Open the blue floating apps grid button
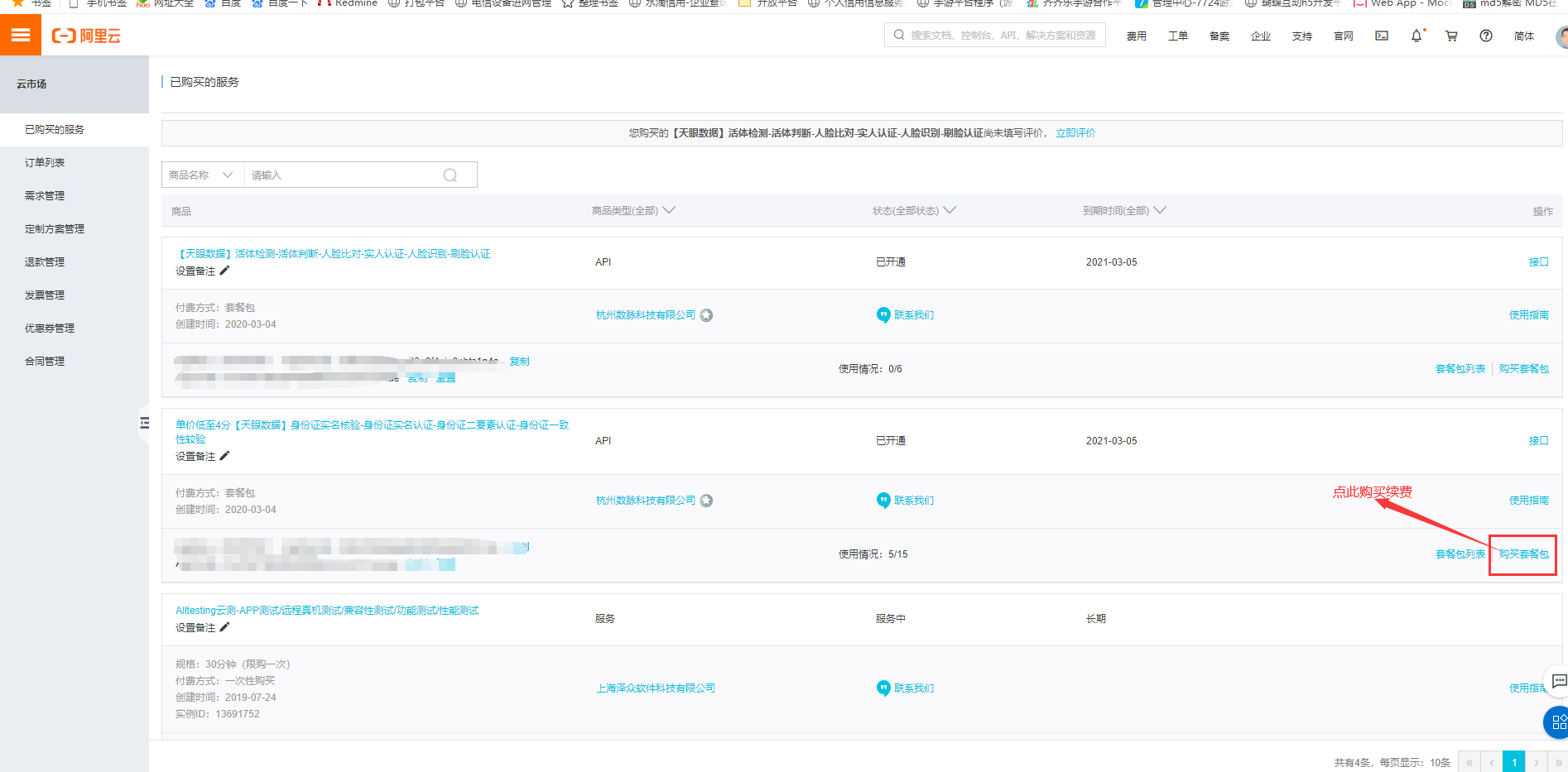The image size is (1568, 772). [x=1557, y=722]
